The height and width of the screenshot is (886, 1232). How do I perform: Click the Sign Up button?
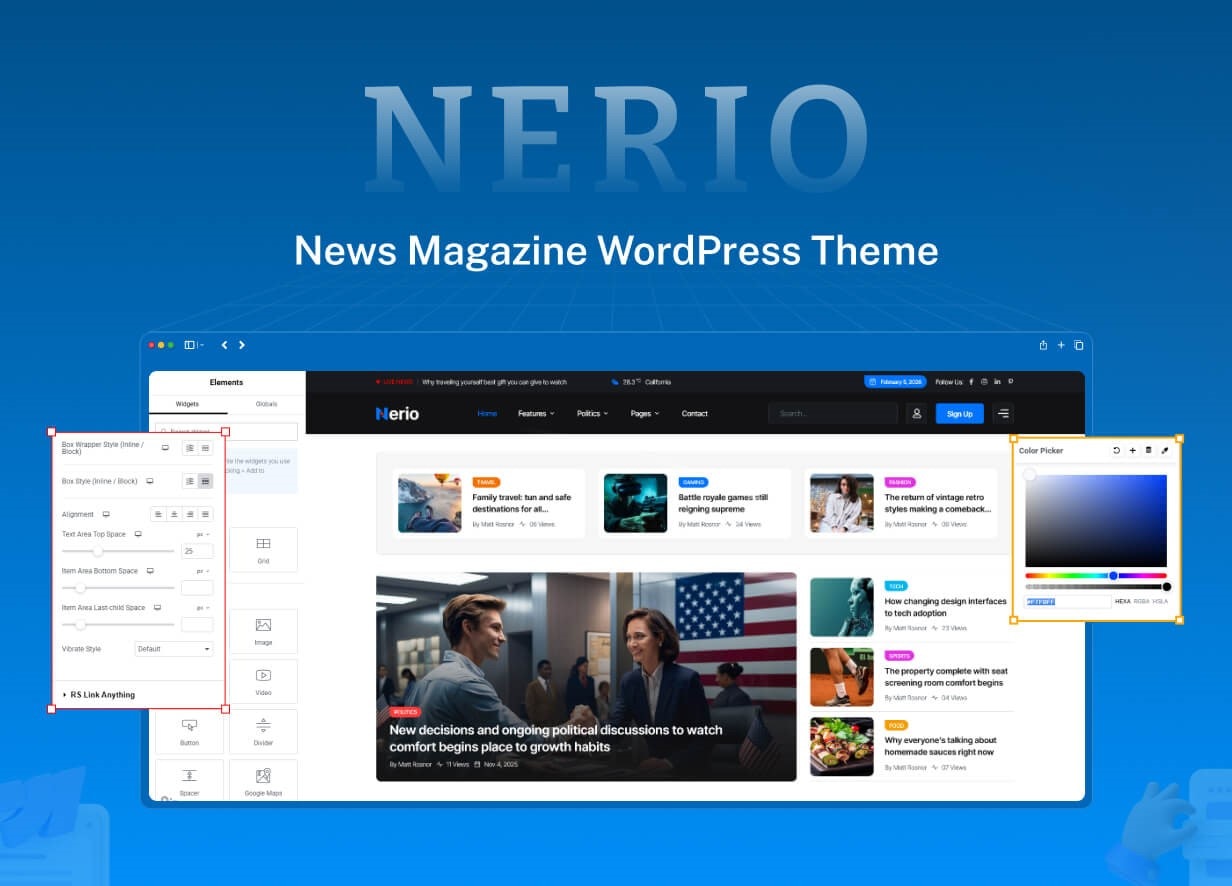958,413
